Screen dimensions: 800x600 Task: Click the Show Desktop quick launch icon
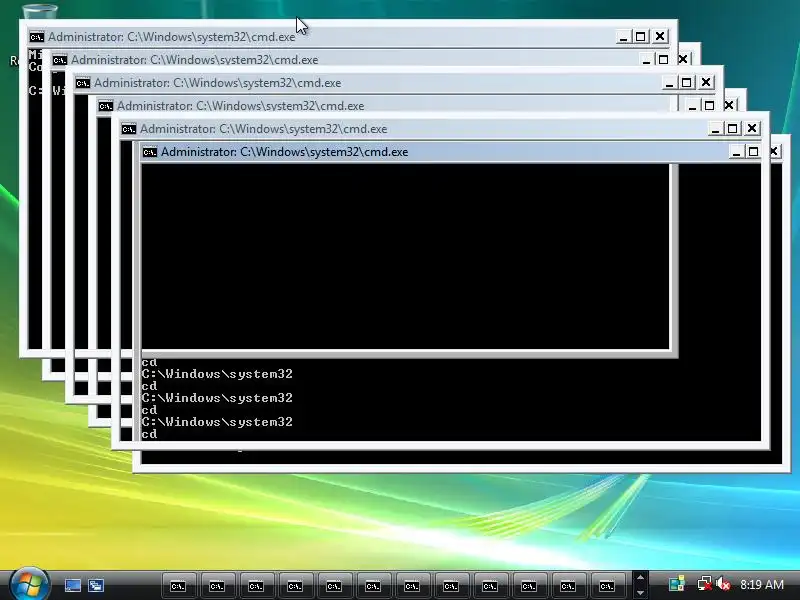coord(73,585)
